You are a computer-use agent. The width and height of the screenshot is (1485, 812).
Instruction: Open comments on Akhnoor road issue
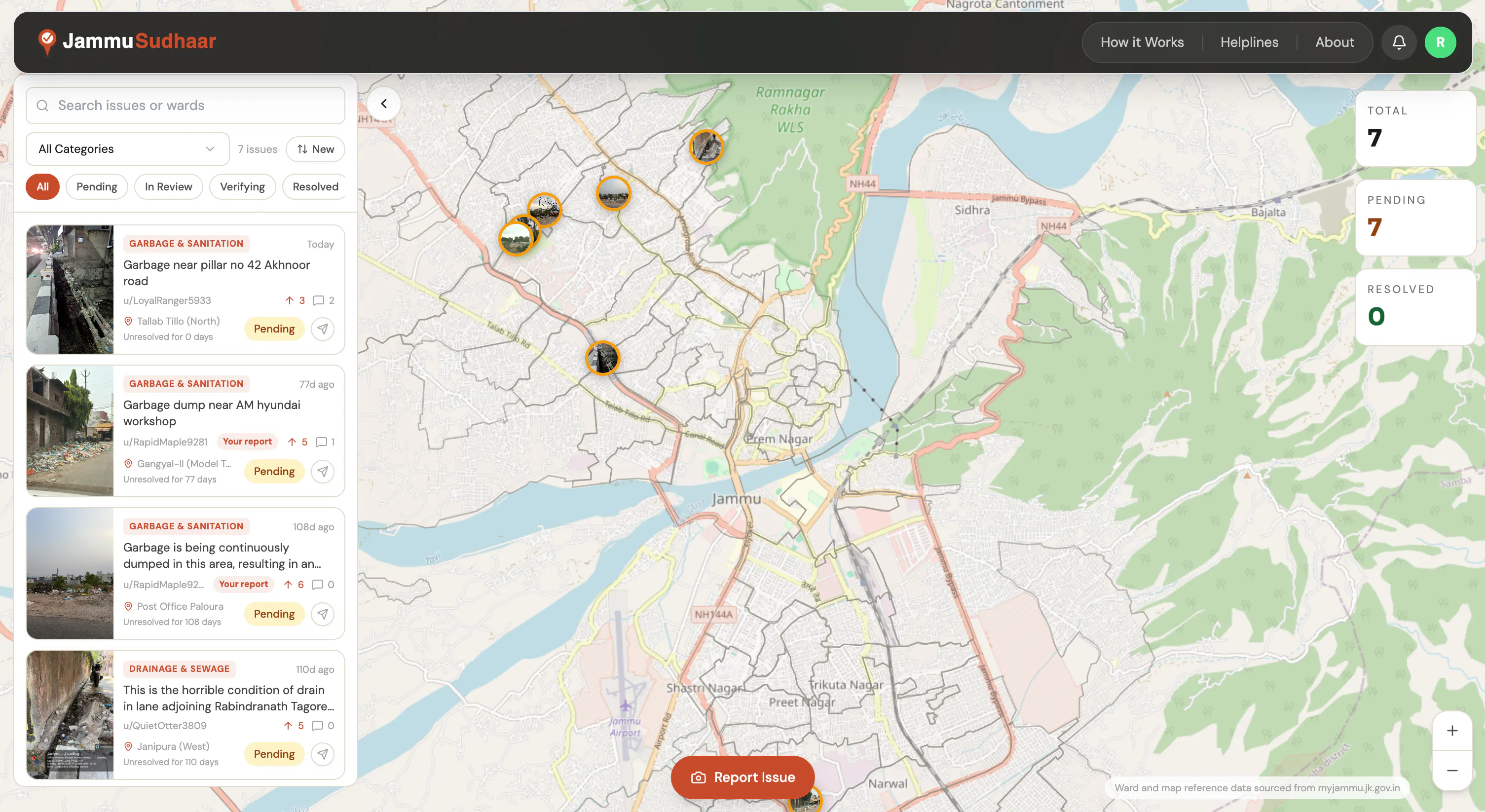point(324,300)
